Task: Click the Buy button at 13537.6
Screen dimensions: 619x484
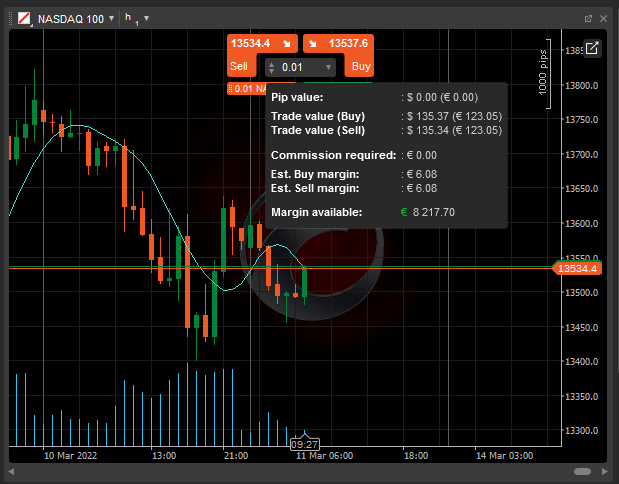Action: click(x=357, y=55)
